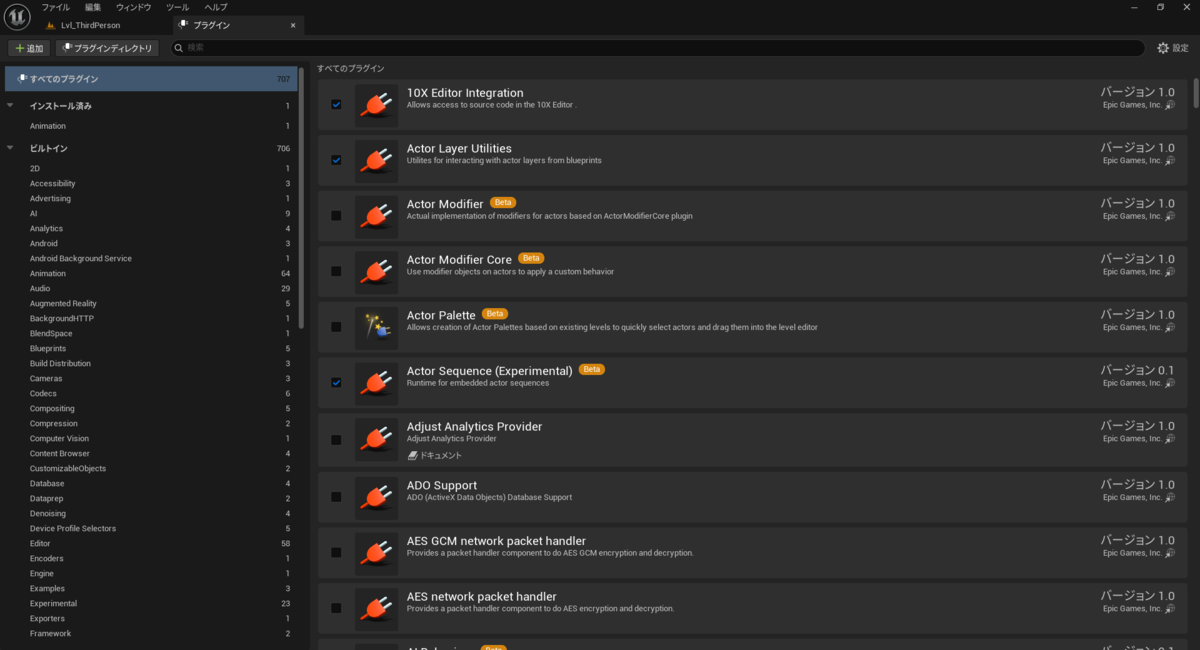Click the Actor Sequence plugin icon
The height and width of the screenshot is (650, 1200).
376,383
